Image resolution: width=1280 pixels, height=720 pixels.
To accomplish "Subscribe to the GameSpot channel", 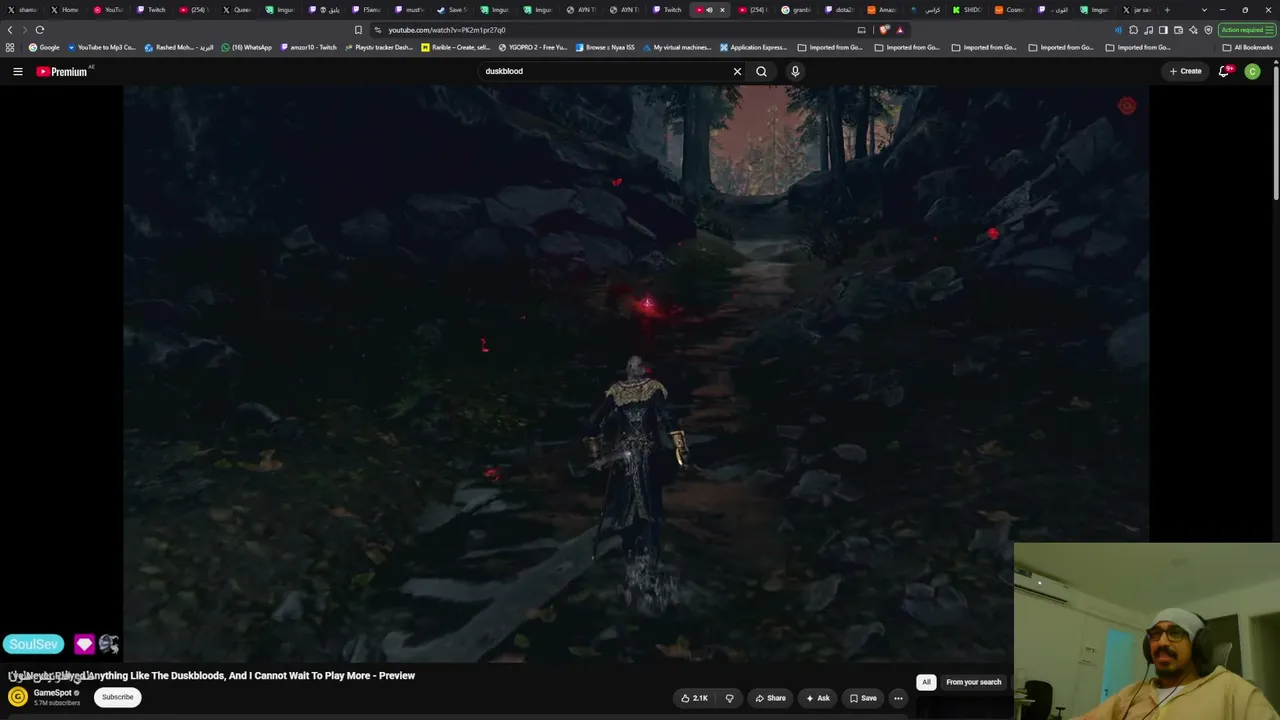I will [117, 697].
